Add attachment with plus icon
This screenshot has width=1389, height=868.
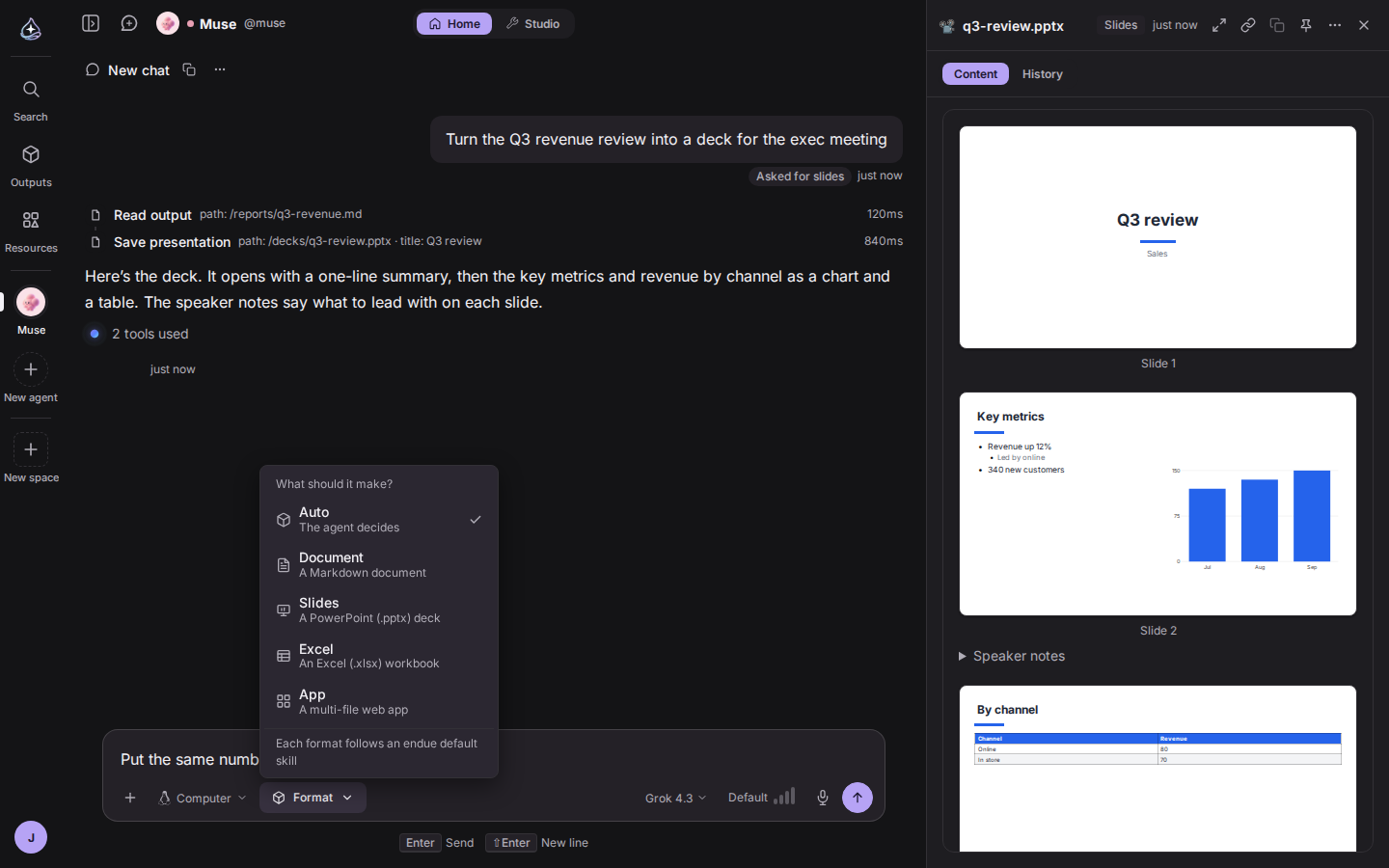[130, 798]
